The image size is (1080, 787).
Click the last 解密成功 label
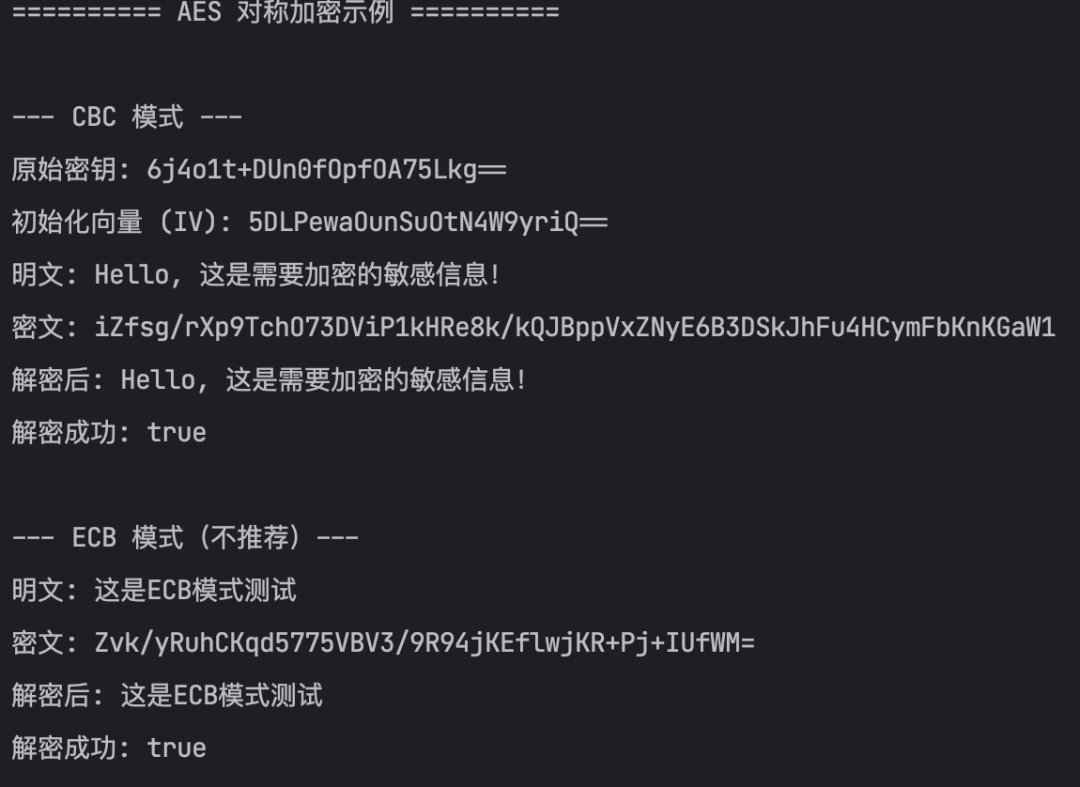pos(65,748)
